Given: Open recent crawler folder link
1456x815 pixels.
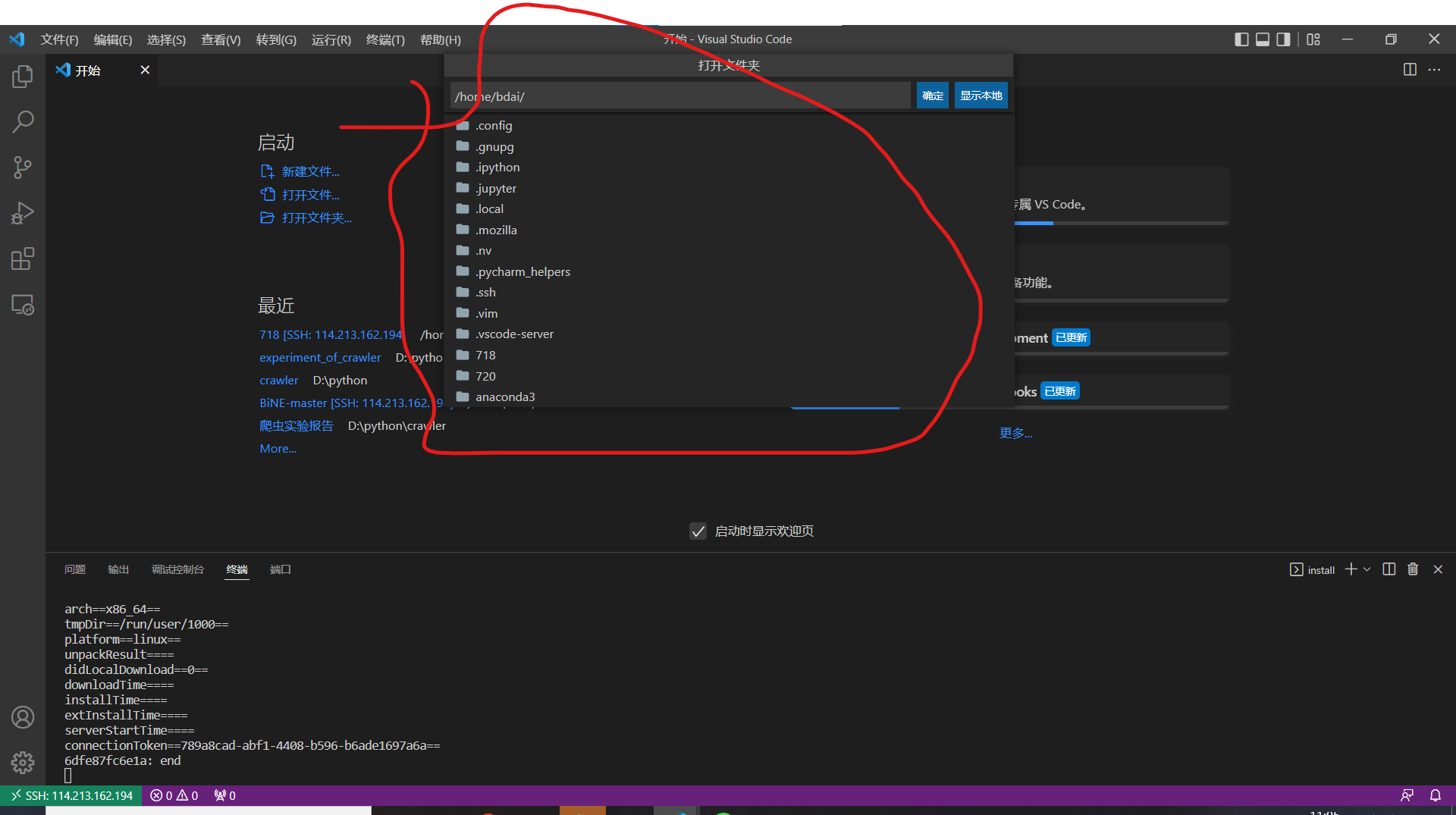Looking at the screenshot, I should (279, 380).
